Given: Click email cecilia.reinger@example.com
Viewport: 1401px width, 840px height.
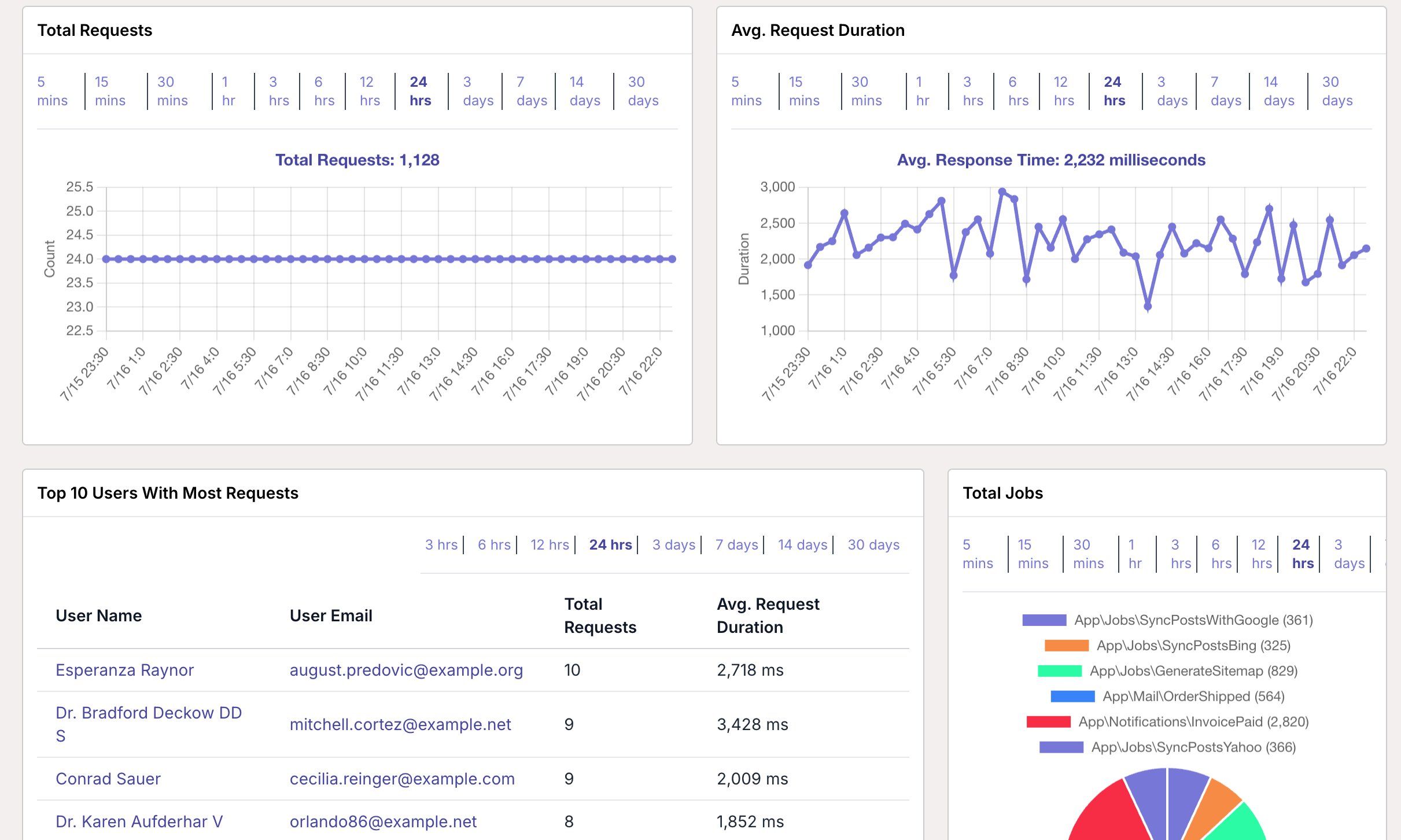Looking at the screenshot, I should coord(402,779).
